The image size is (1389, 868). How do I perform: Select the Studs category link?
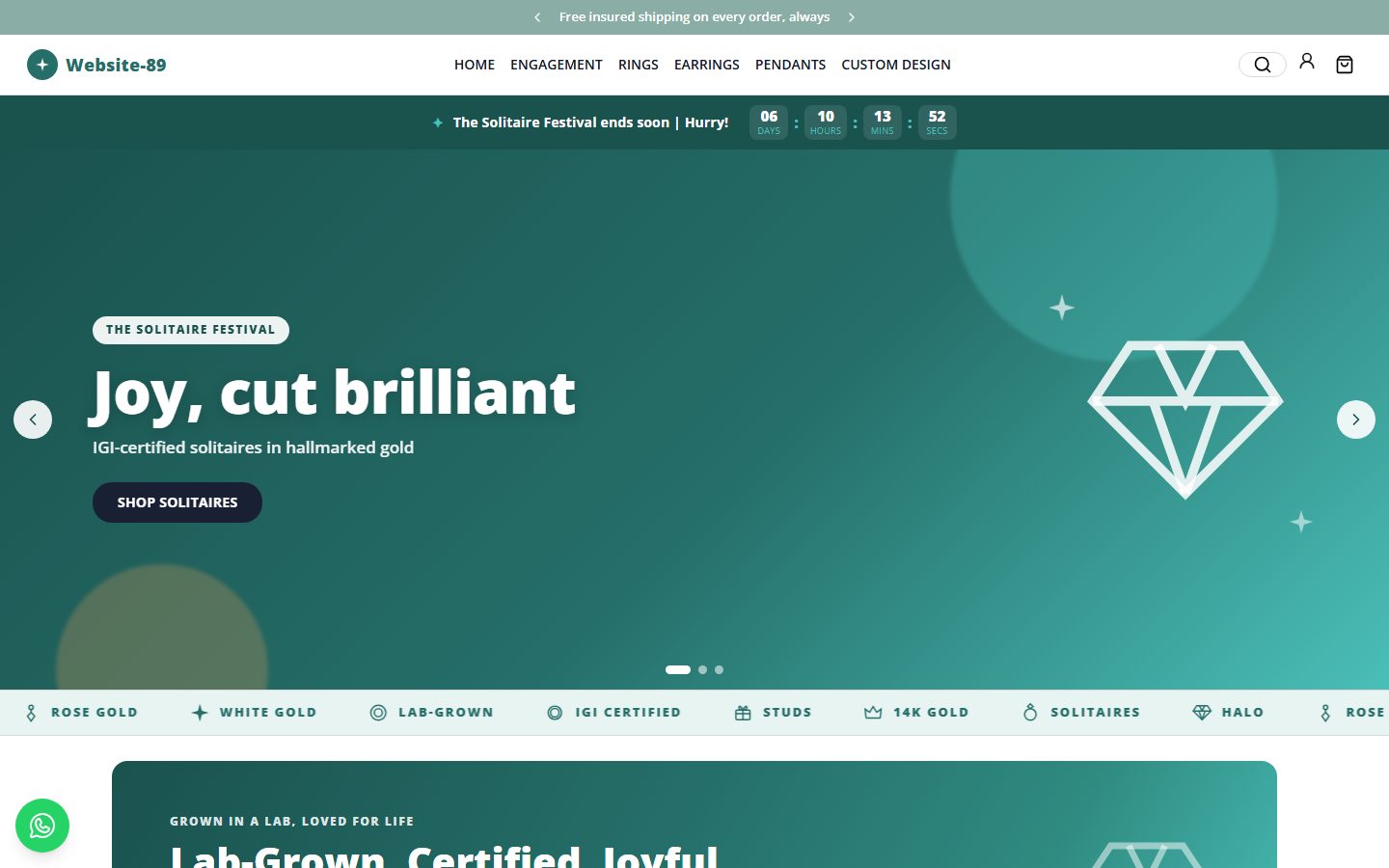pyautogui.click(x=787, y=713)
